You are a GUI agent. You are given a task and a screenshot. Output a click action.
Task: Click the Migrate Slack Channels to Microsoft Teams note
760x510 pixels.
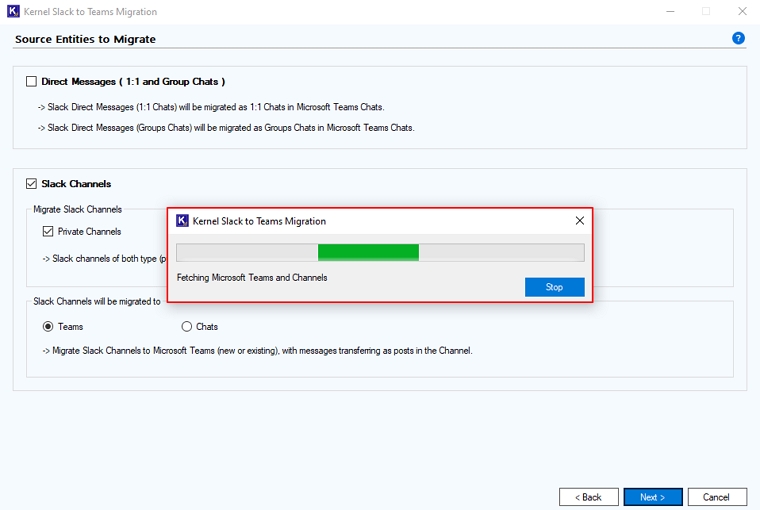click(x=257, y=351)
